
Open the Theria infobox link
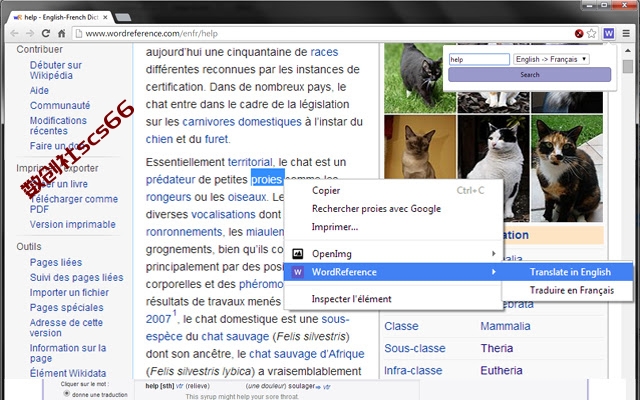497,348
